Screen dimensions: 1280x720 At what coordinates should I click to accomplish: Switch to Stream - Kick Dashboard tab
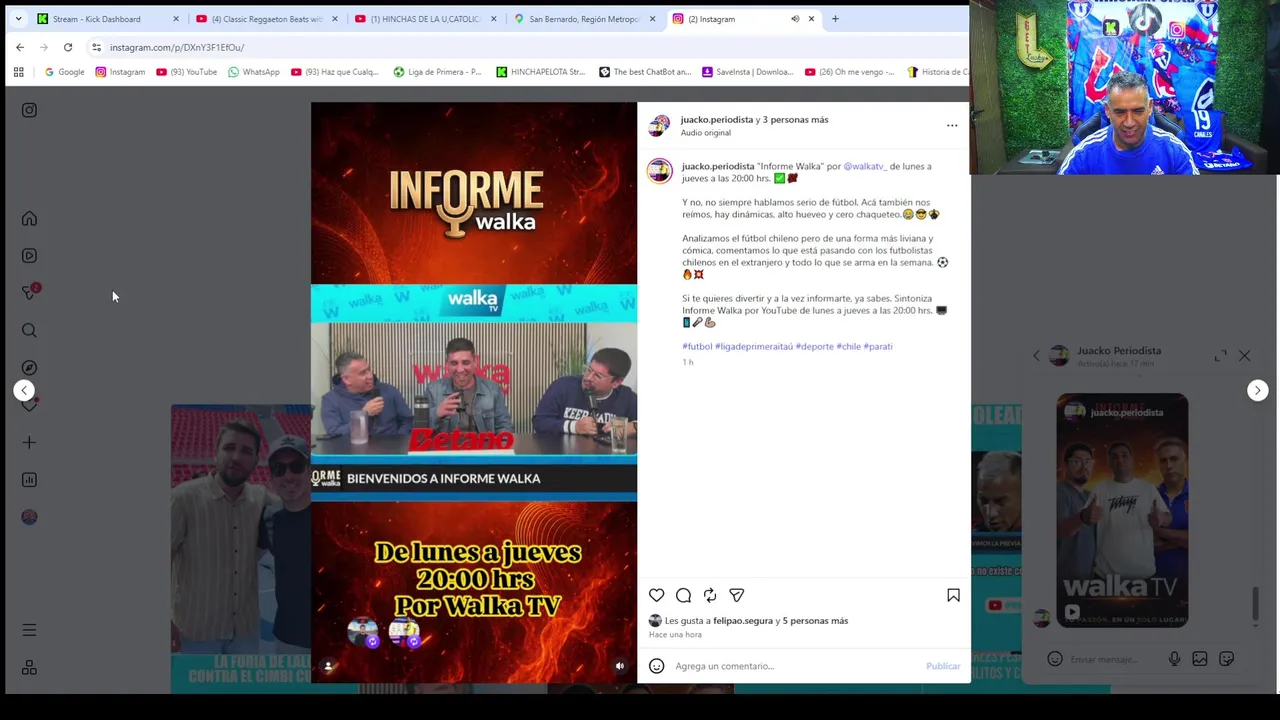[x=109, y=19]
